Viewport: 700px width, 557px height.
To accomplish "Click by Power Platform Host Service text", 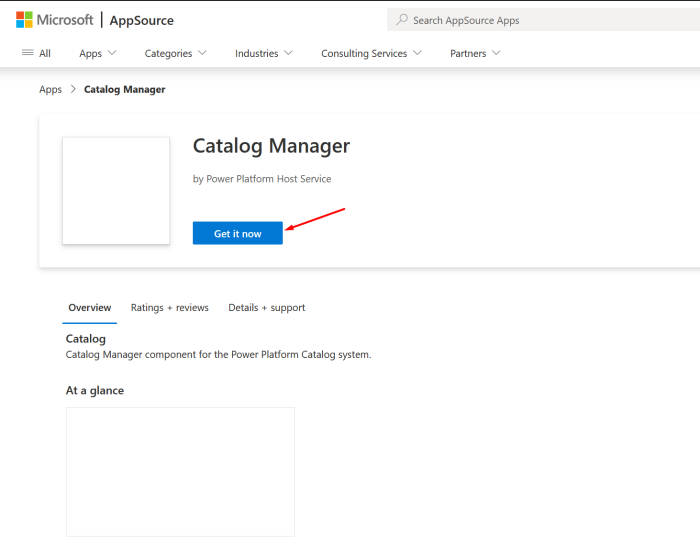I will (262, 179).
